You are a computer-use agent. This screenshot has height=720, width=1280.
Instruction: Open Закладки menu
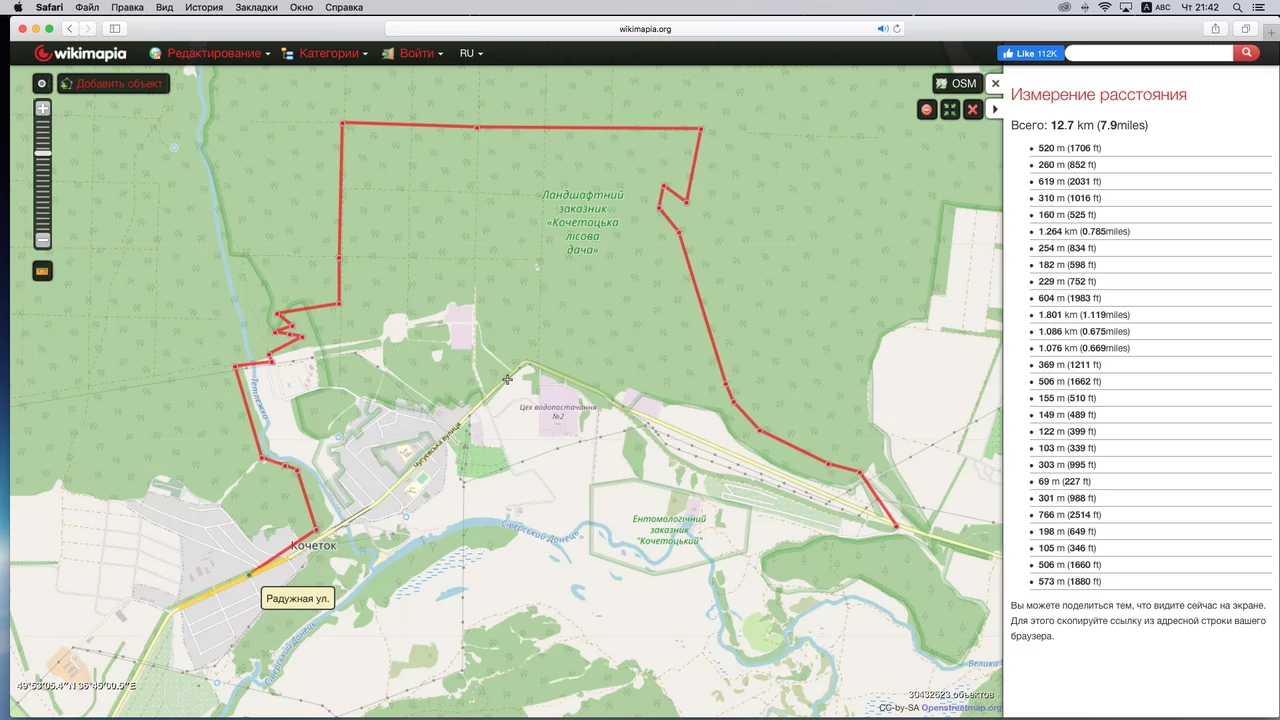coord(257,7)
